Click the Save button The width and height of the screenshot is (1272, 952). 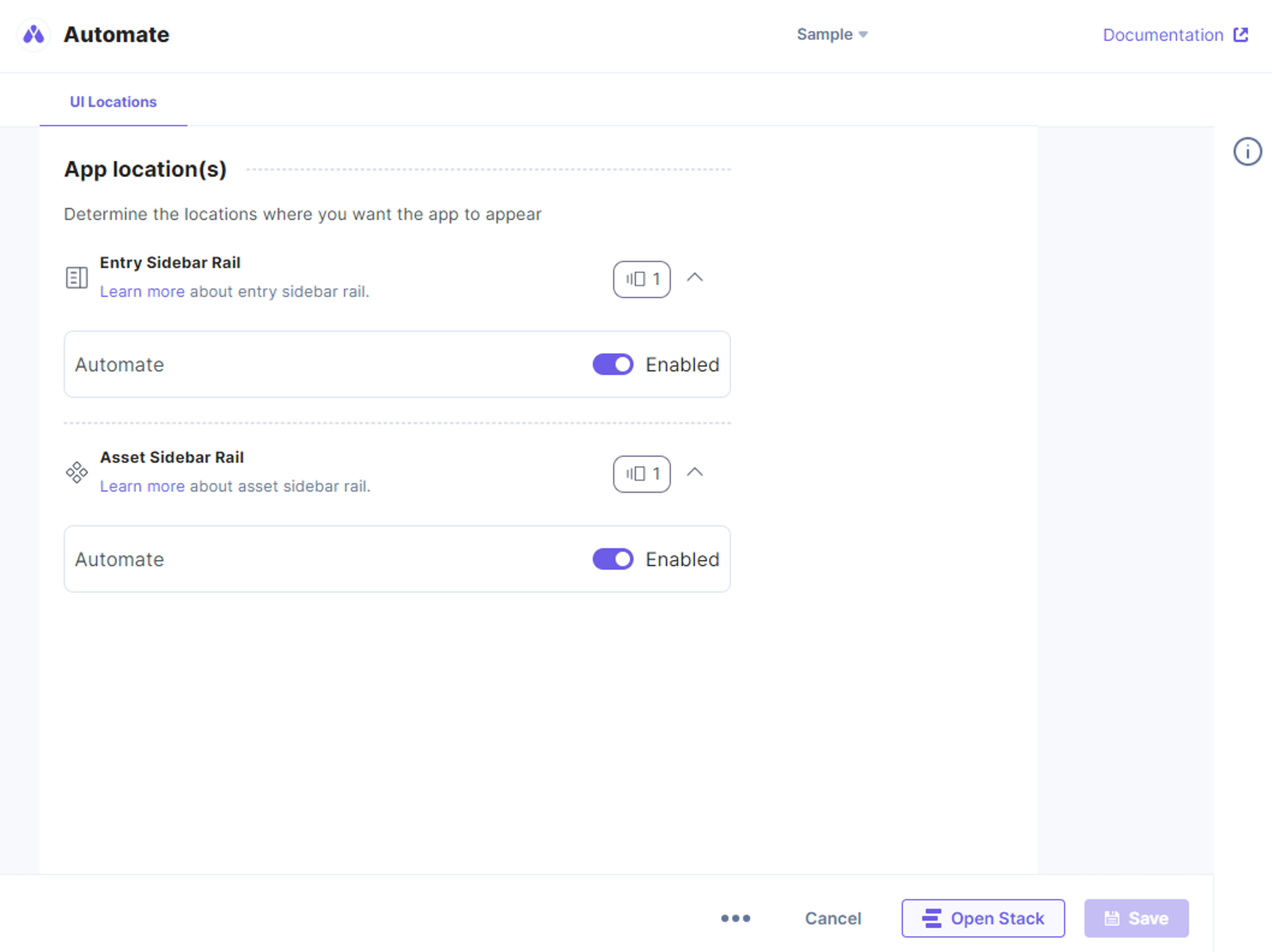[x=1136, y=919]
